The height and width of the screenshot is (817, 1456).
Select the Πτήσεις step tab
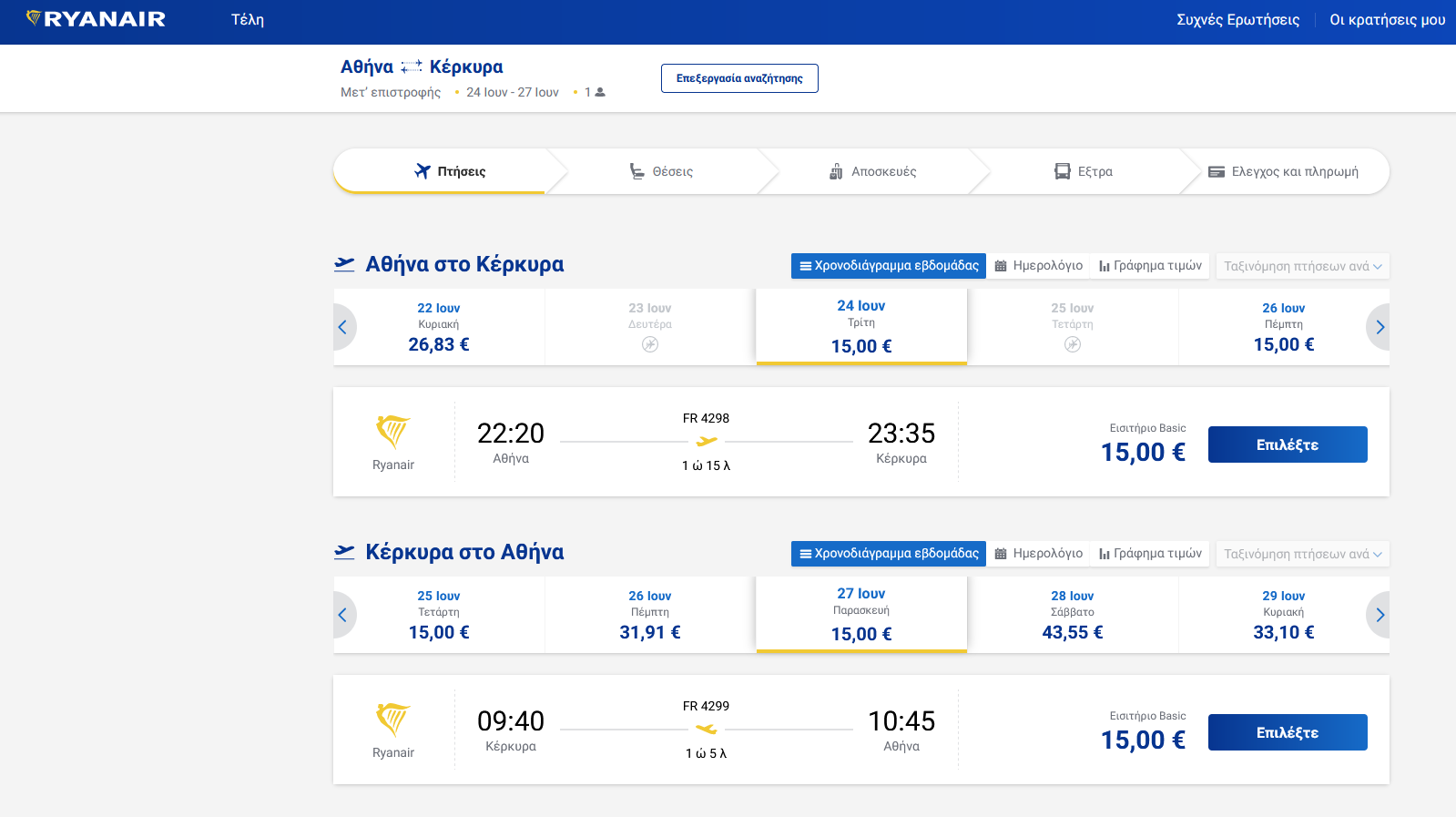pos(440,171)
